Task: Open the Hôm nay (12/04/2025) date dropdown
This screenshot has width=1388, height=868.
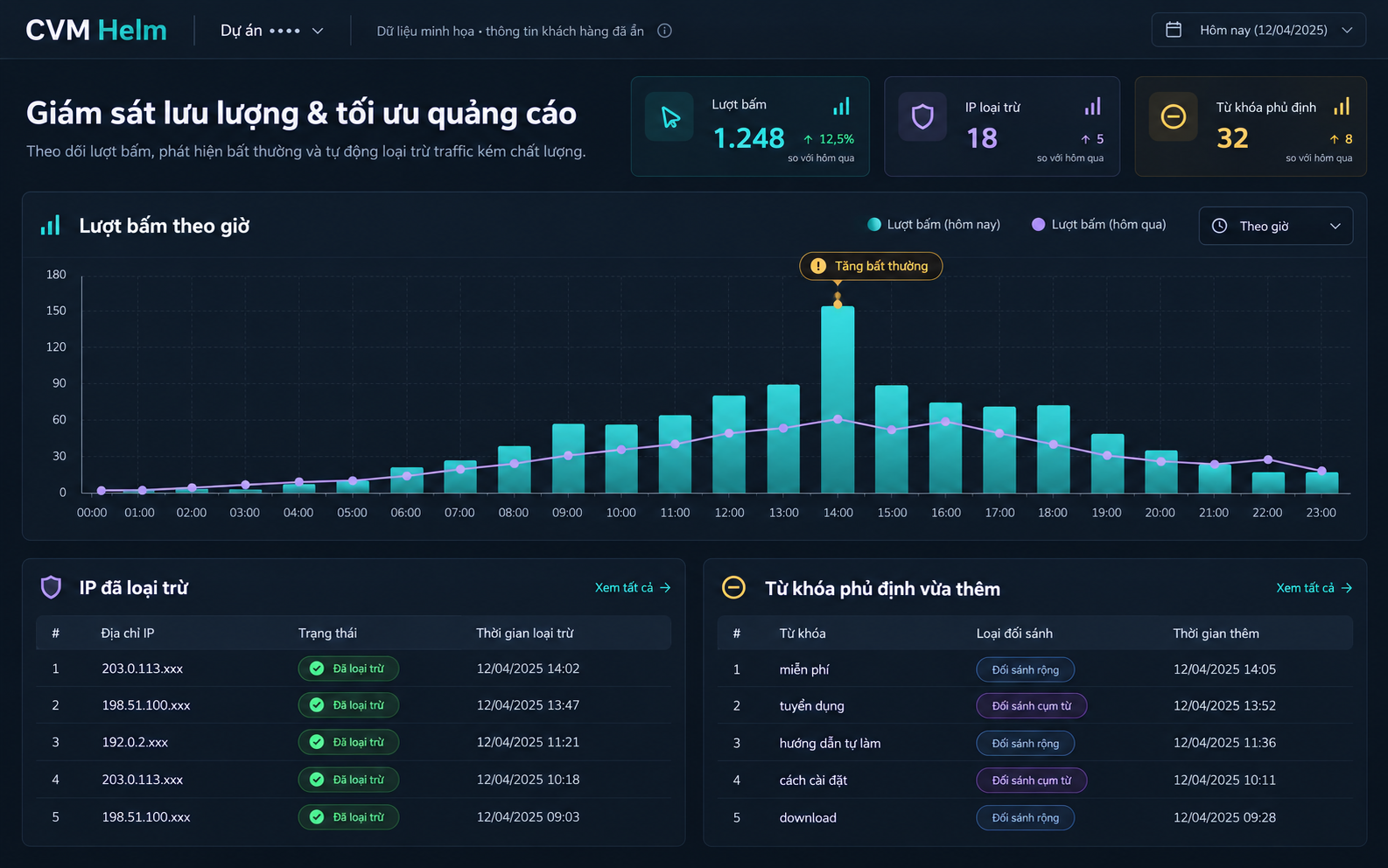Action: point(1258,30)
